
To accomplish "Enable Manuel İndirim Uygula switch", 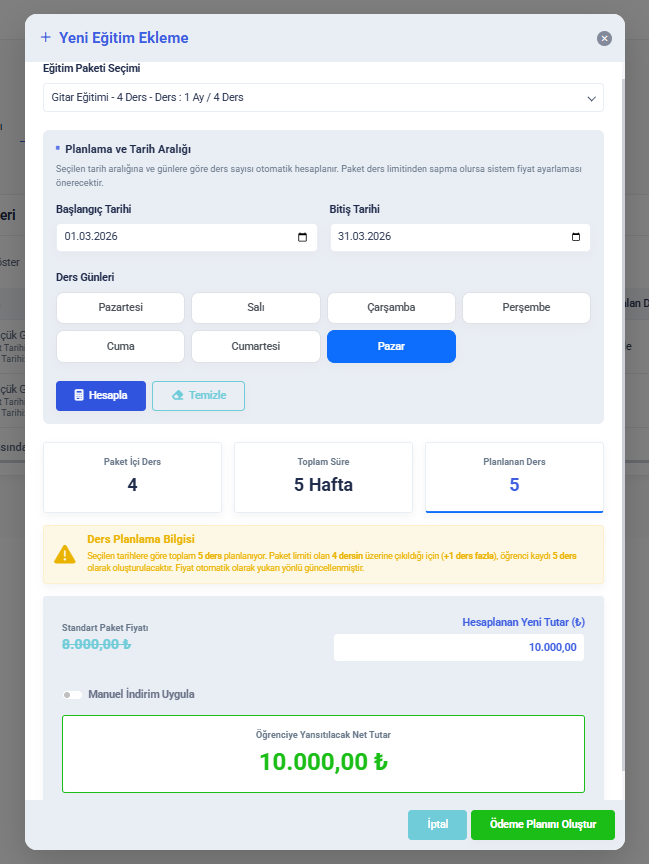I will coord(72,694).
